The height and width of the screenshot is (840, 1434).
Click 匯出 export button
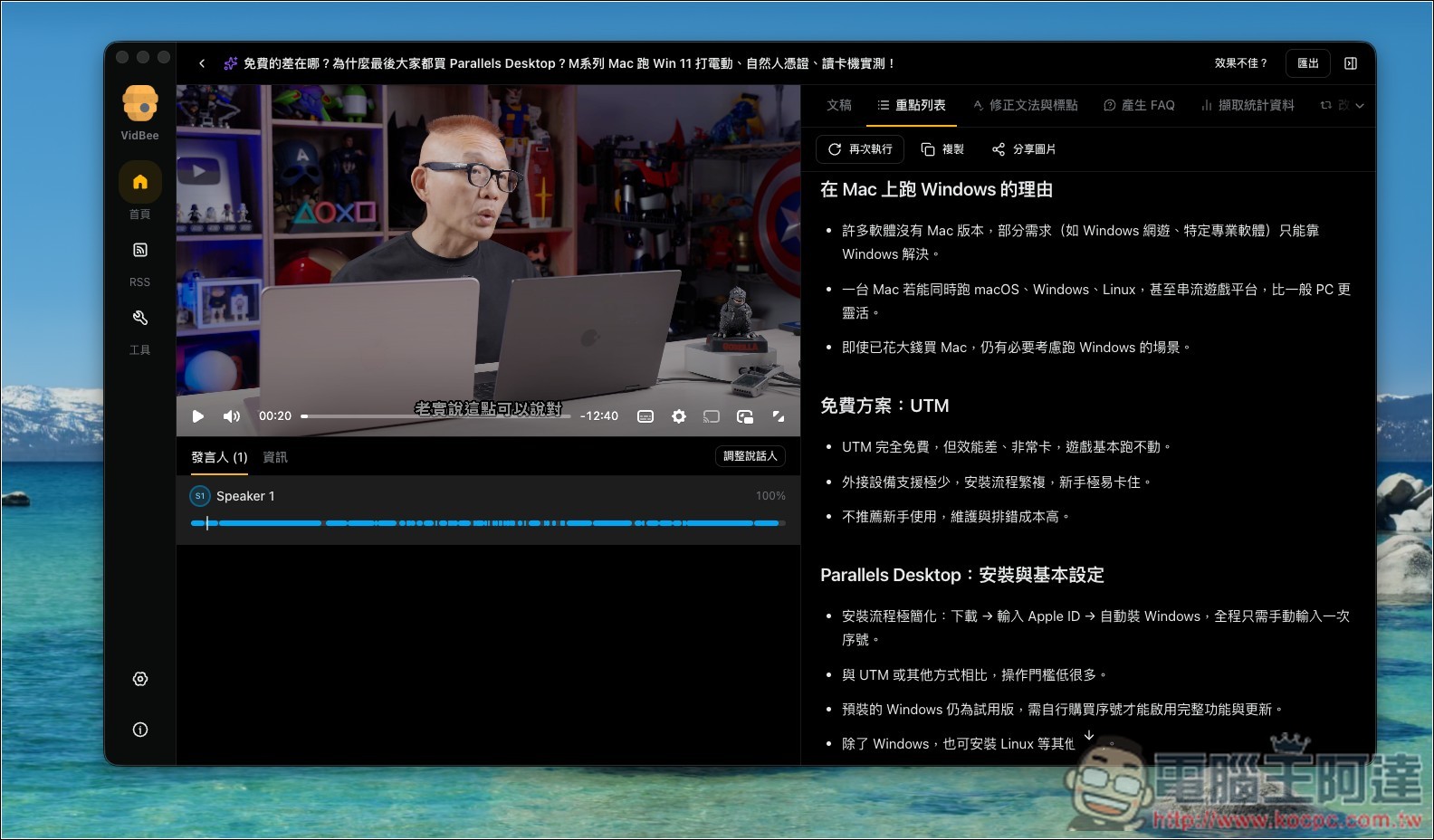1308,63
